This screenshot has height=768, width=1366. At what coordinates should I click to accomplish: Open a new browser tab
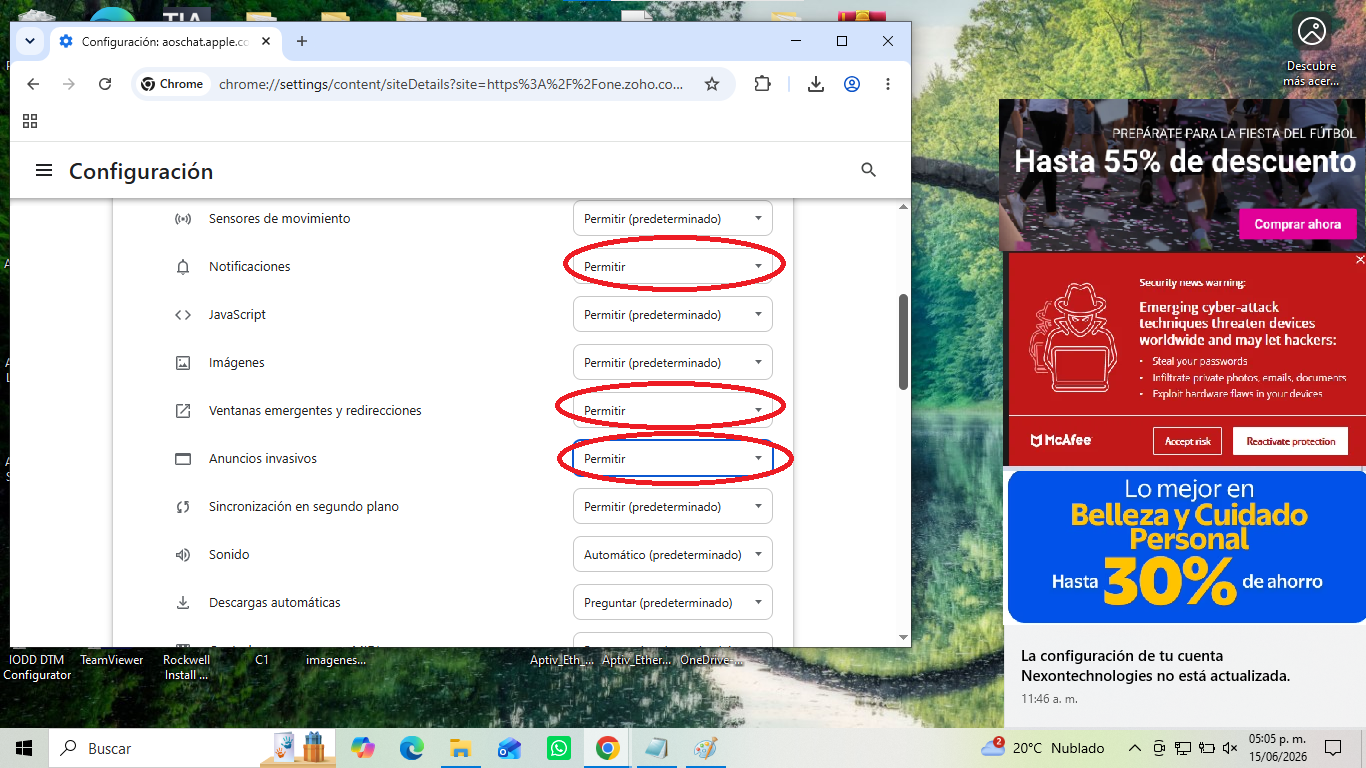tap(302, 41)
